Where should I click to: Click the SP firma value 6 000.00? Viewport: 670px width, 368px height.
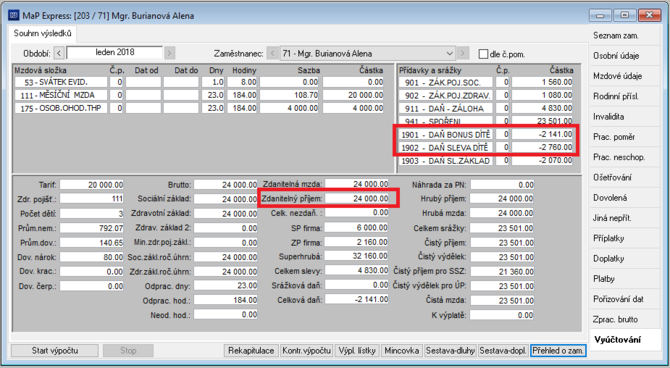tap(356, 228)
